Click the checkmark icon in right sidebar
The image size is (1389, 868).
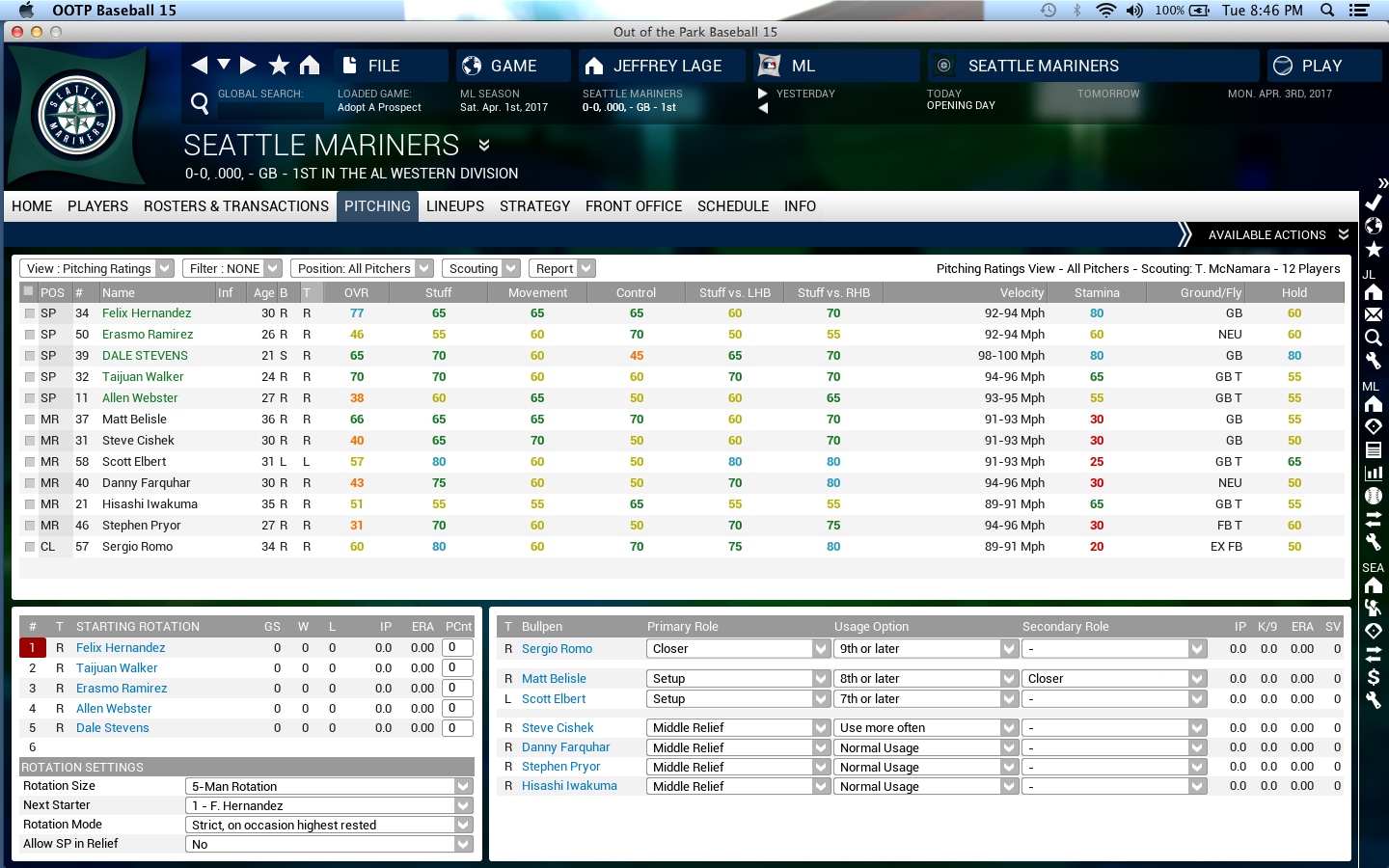tap(1374, 203)
